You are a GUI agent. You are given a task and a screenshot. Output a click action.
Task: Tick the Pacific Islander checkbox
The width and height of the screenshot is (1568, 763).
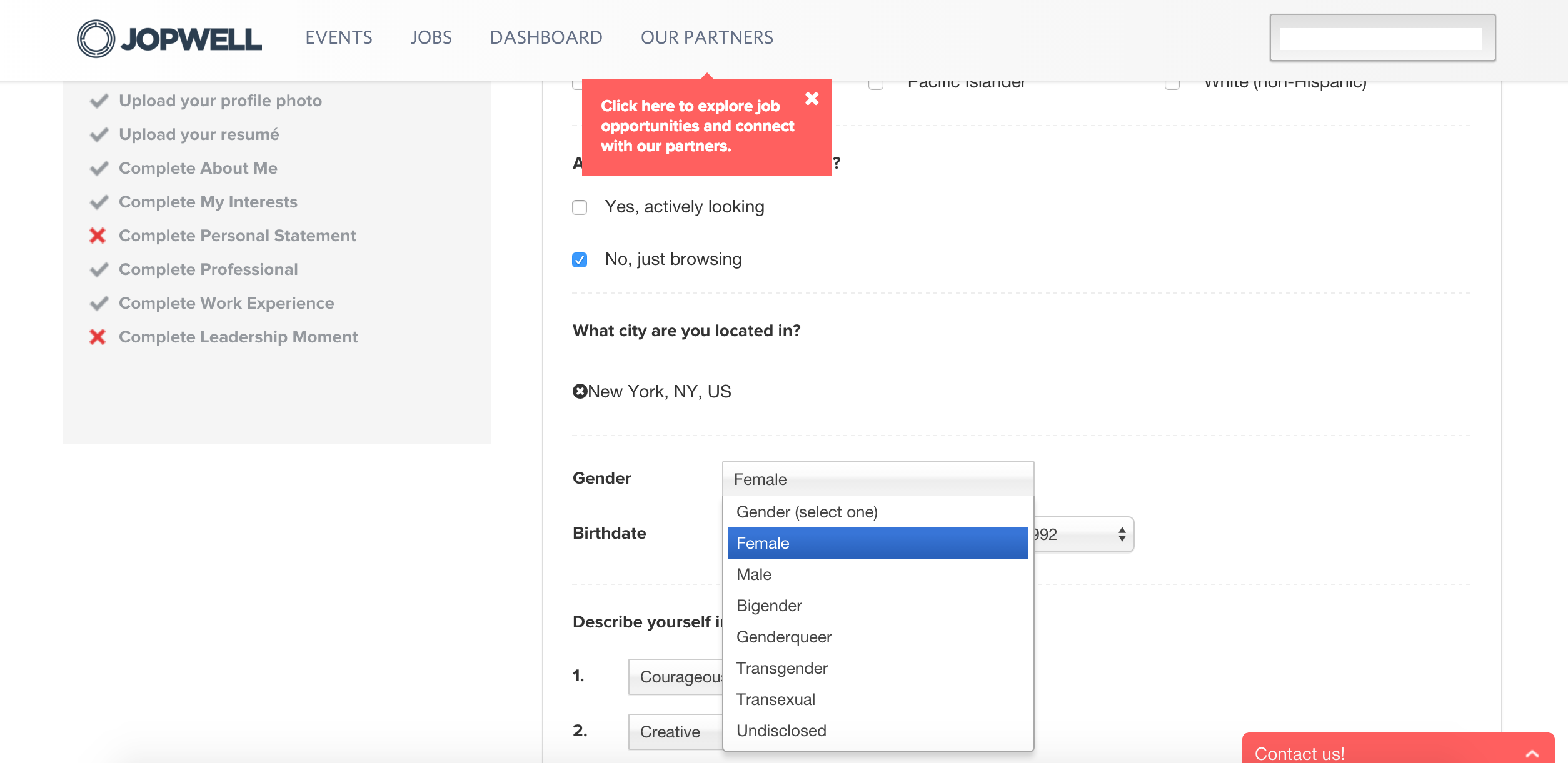(x=875, y=84)
